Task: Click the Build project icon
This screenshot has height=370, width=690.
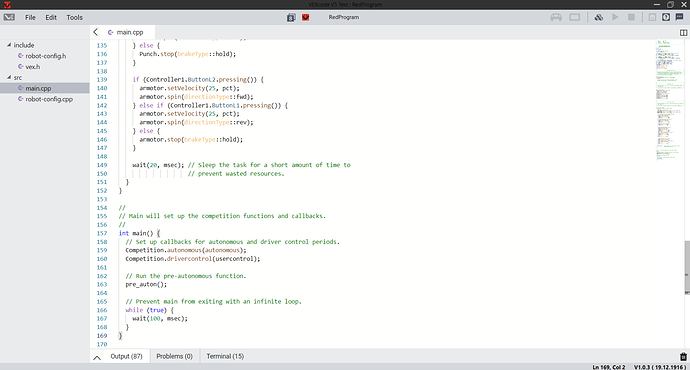Action: tap(598, 17)
